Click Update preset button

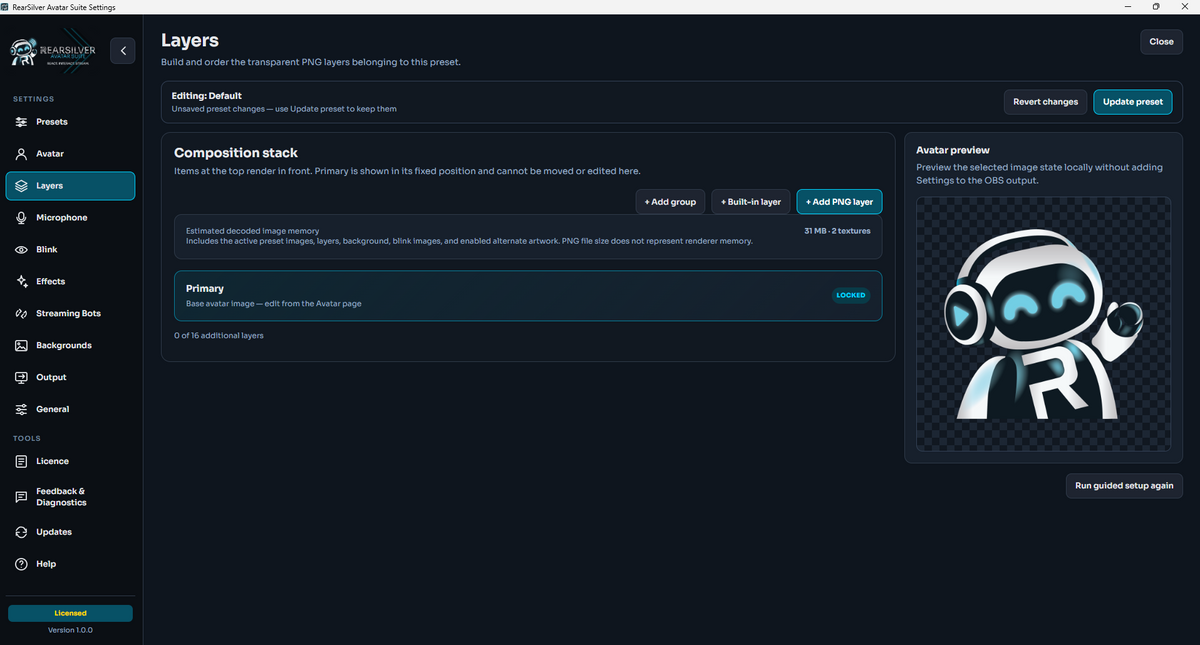pyautogui.click(x=1133, y=102)
